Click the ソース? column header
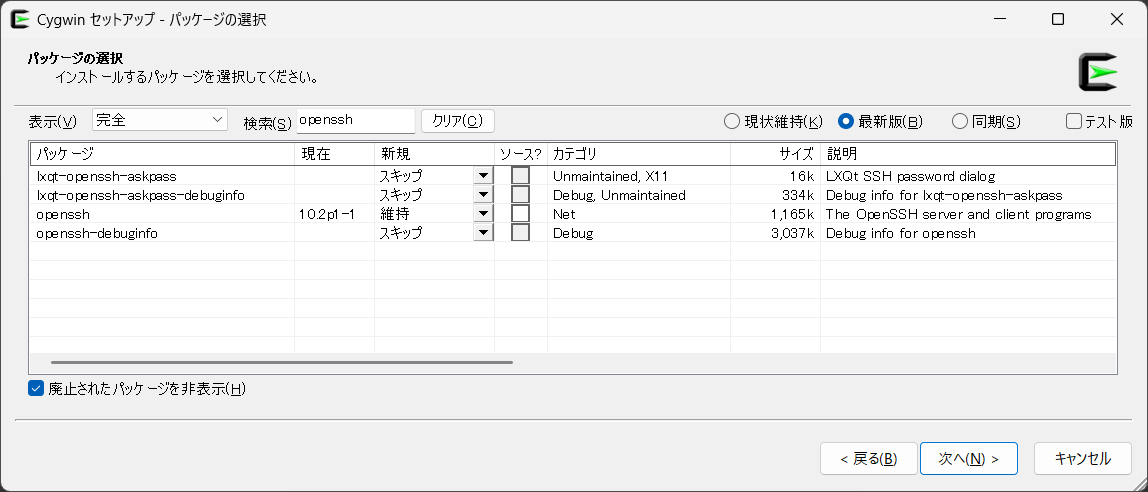The image size is (1148, 492). pyautogui.click(x=521, y=154)
